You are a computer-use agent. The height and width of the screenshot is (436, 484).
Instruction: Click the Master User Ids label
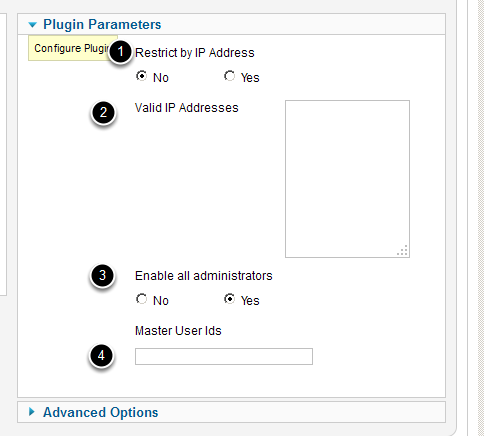178,331
